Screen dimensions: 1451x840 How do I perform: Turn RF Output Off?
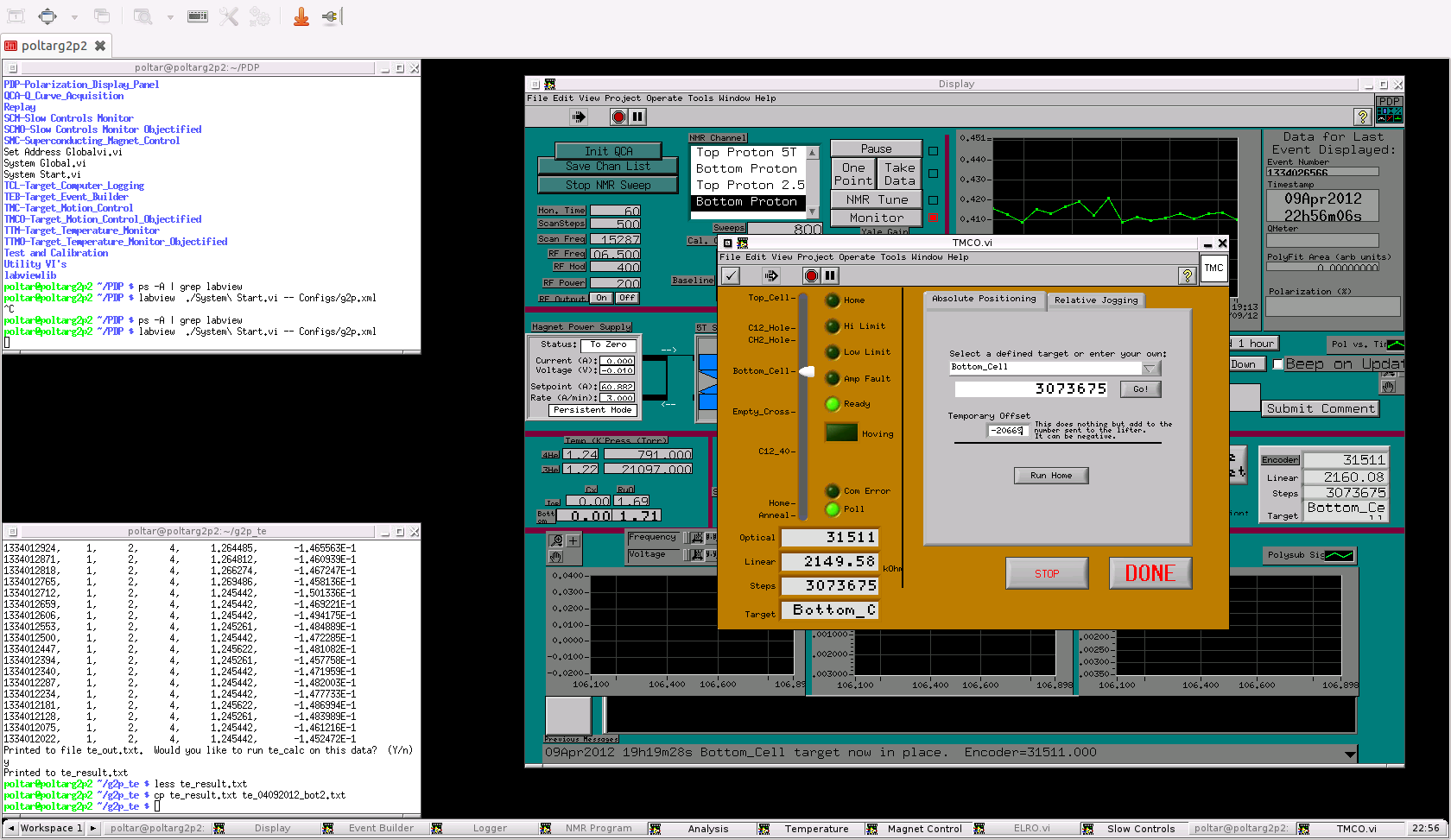click(x=627, y=298)
